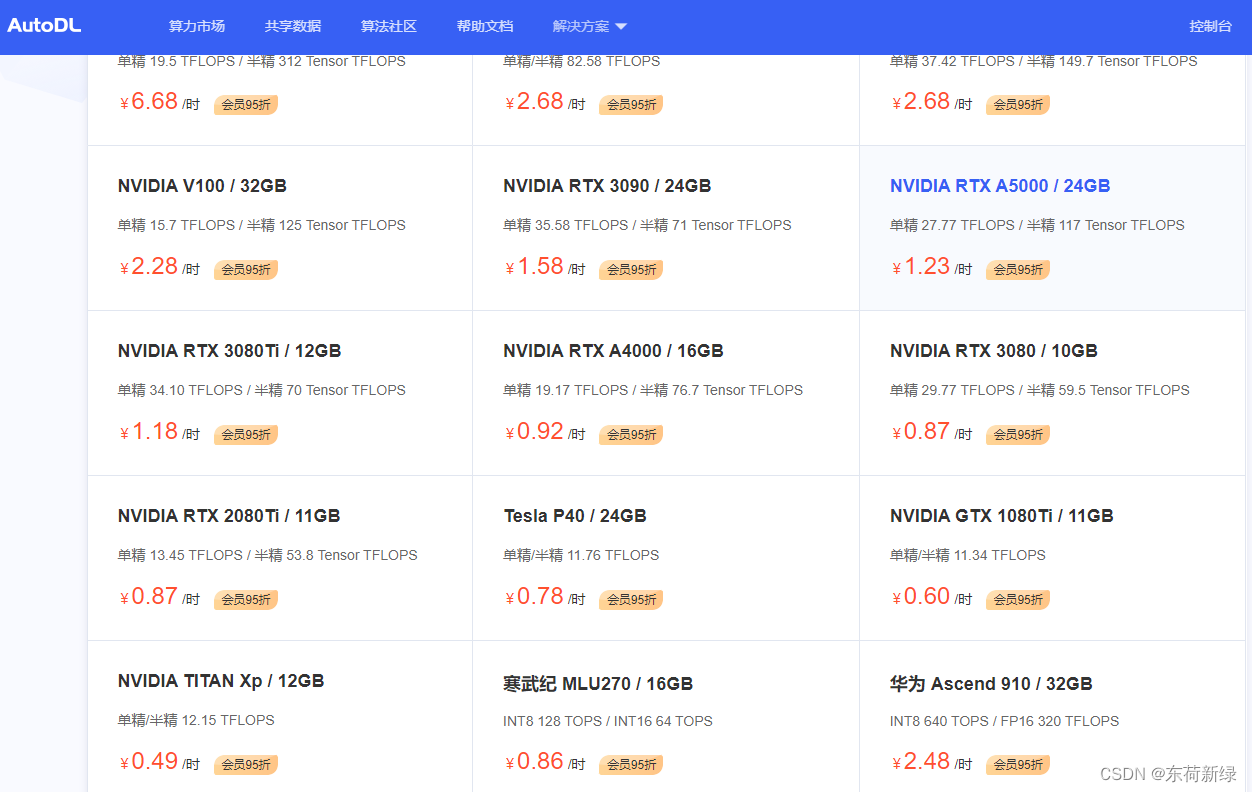Click the 会员95折 badge on the Ascend 910 card
Screen dimensions: 1252x792
click(x=1018, y=764)
